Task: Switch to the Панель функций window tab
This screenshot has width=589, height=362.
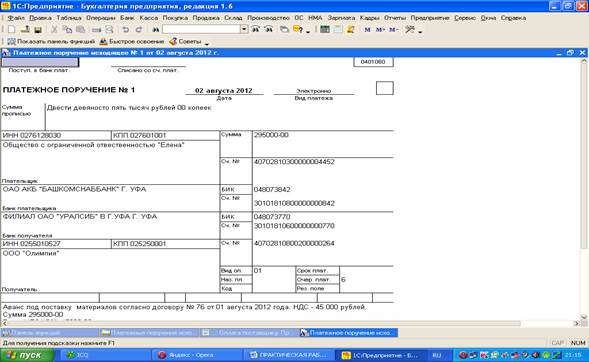Action: [50, 332]
